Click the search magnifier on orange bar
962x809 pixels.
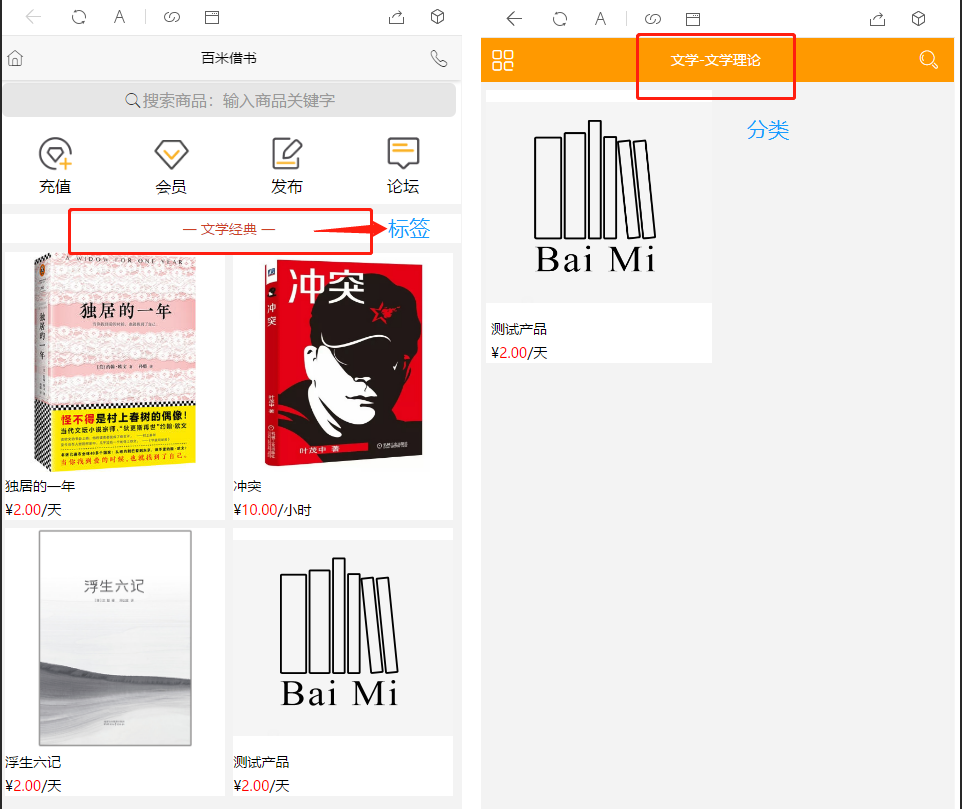tap(928, 59)
